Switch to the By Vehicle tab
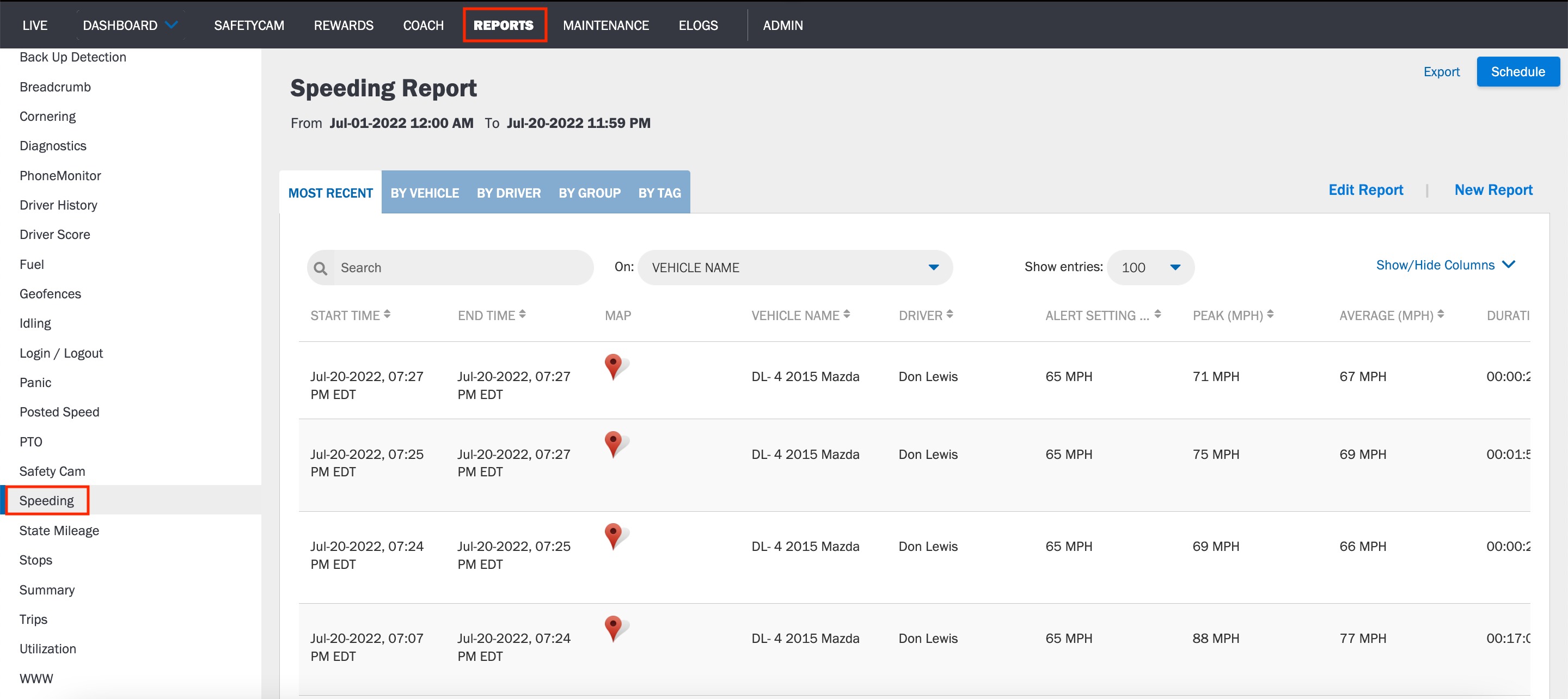 pyautogui.click(x=425, y=193)
